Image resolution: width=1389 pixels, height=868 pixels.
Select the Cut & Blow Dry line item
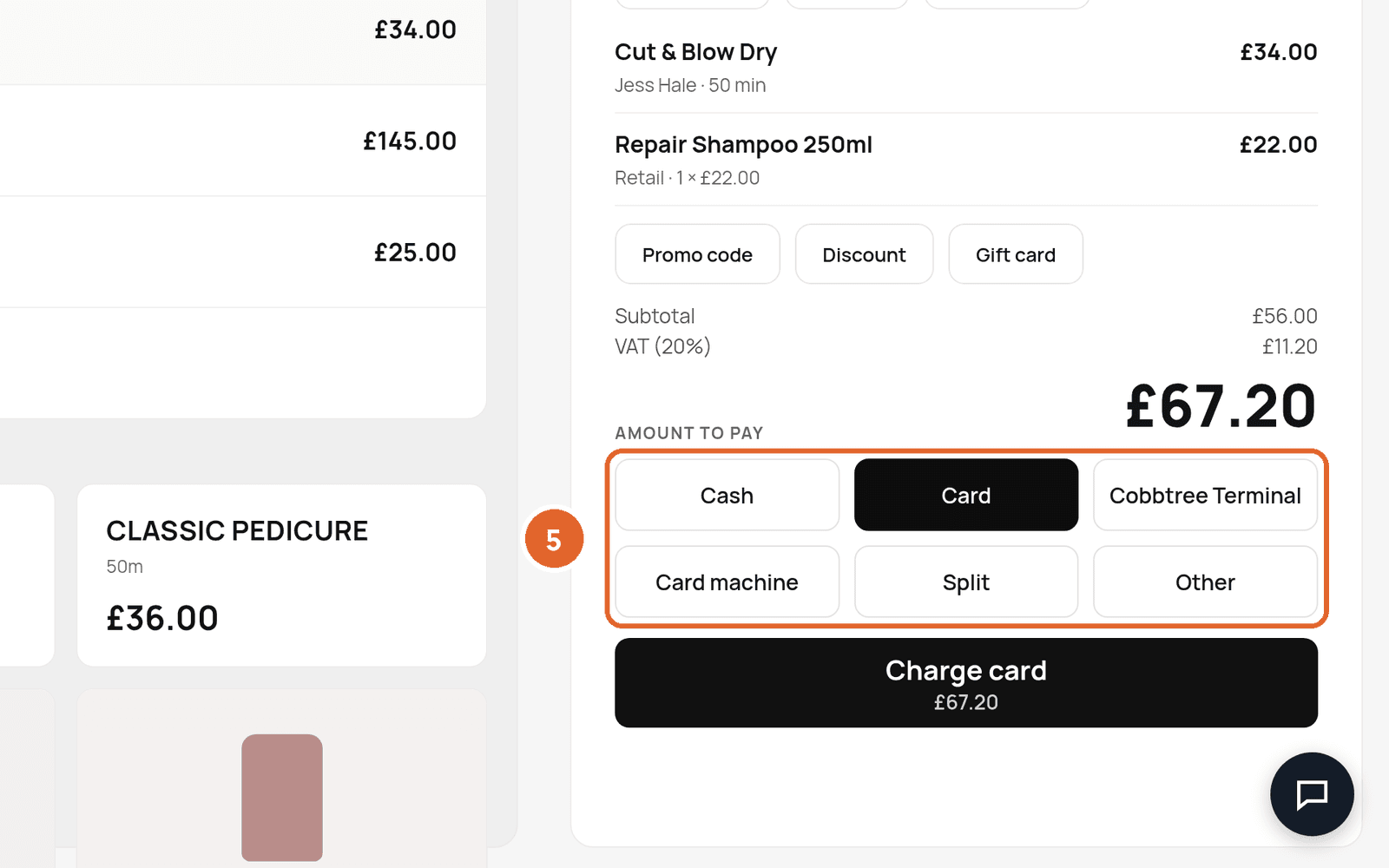point(966,68)
